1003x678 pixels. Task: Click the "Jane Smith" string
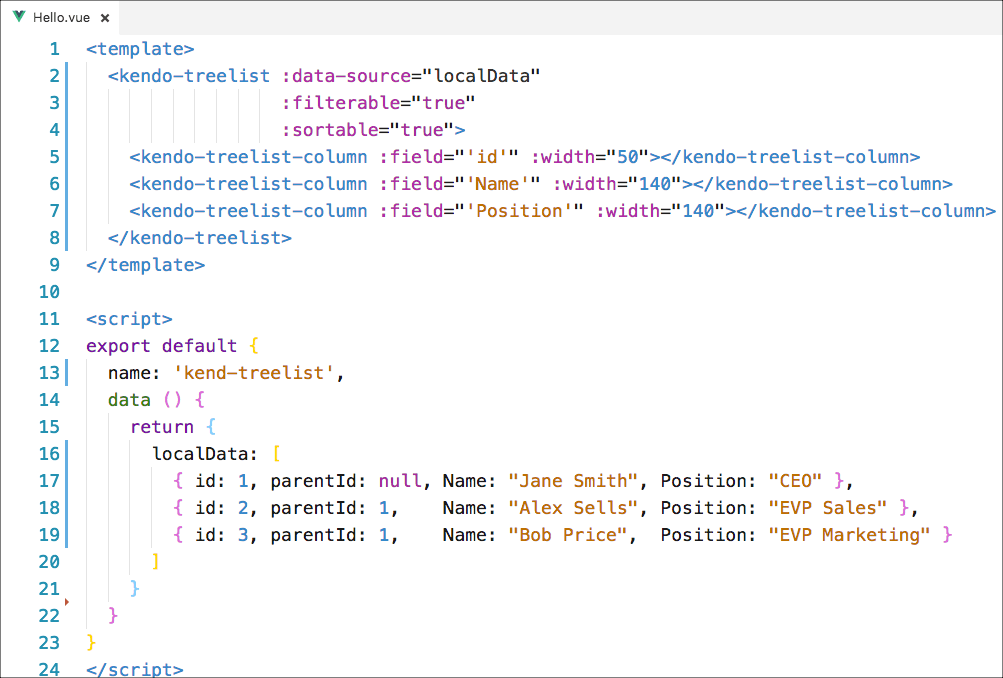(x=573, y=481)
